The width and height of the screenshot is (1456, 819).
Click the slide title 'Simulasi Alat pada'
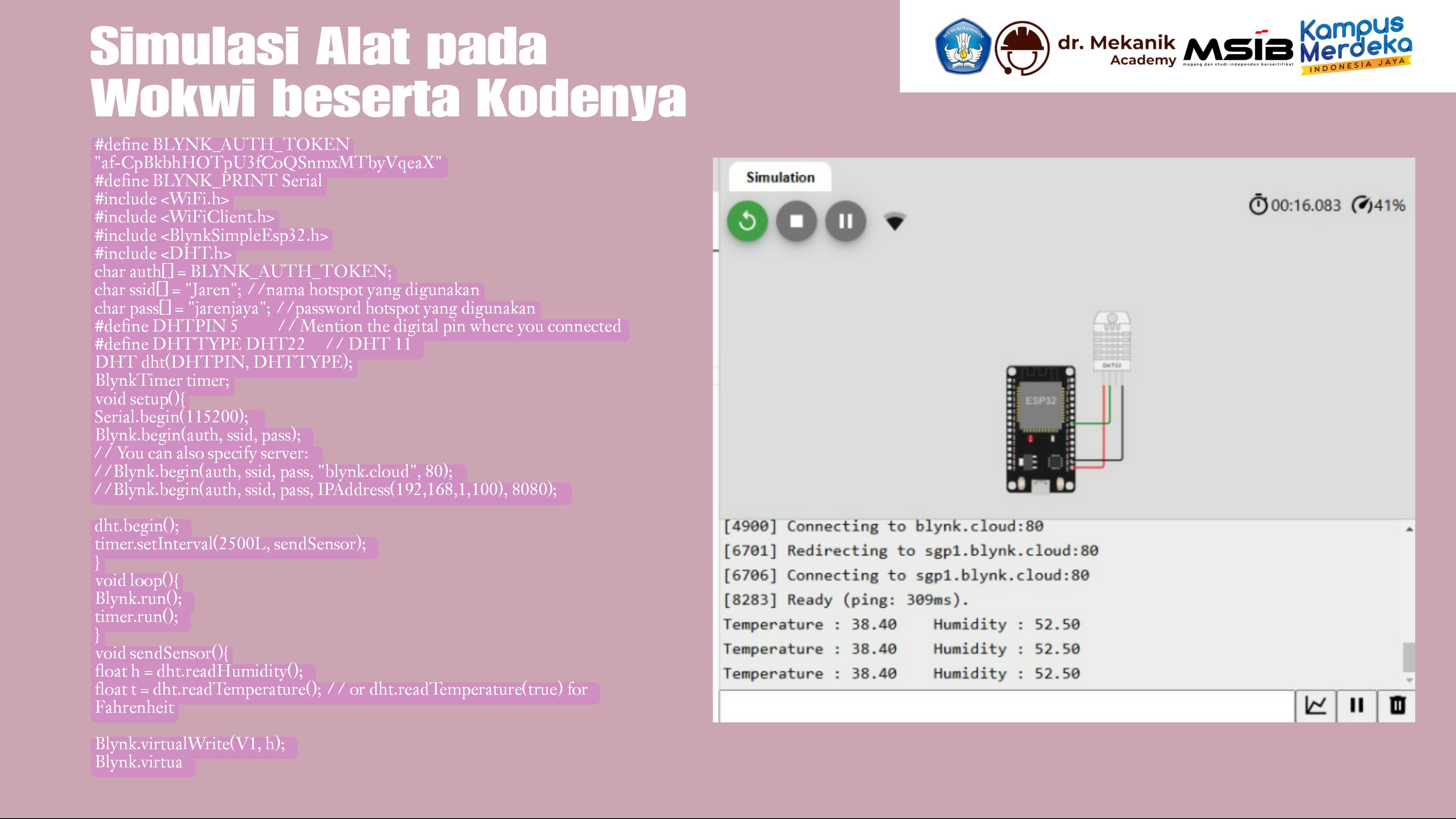coord(318,46)
